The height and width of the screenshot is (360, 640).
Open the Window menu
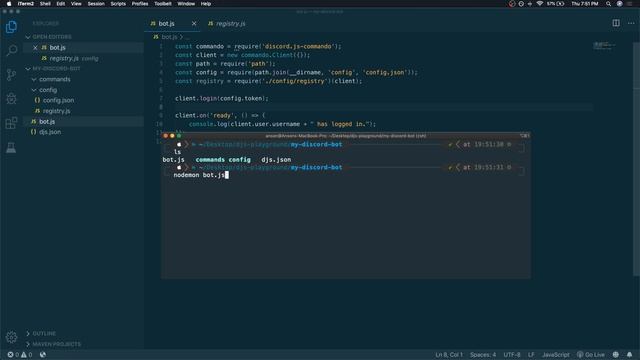click(186, 4)
